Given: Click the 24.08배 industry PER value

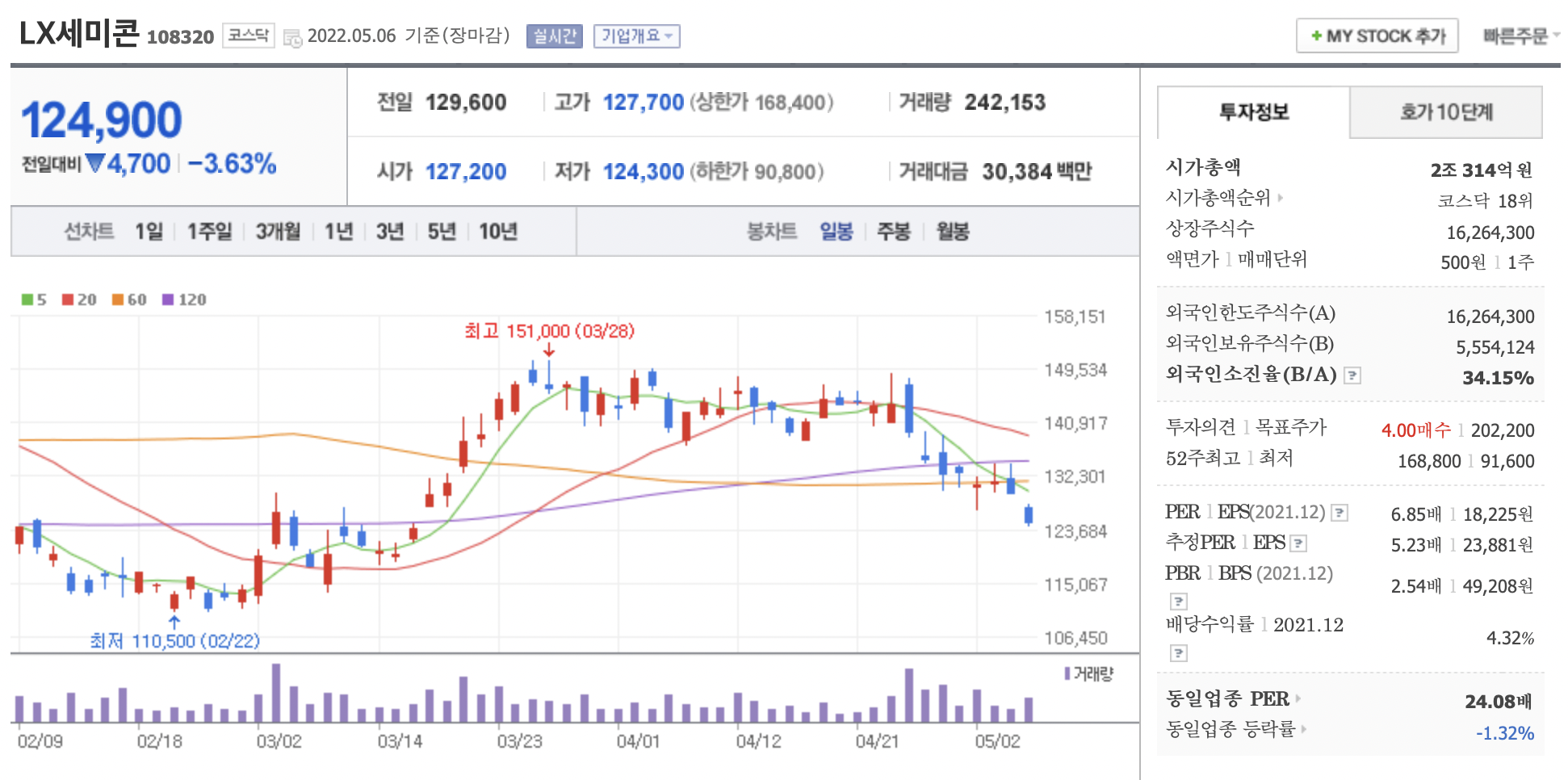Looking at the screenshot, I should click(1499, 702).
